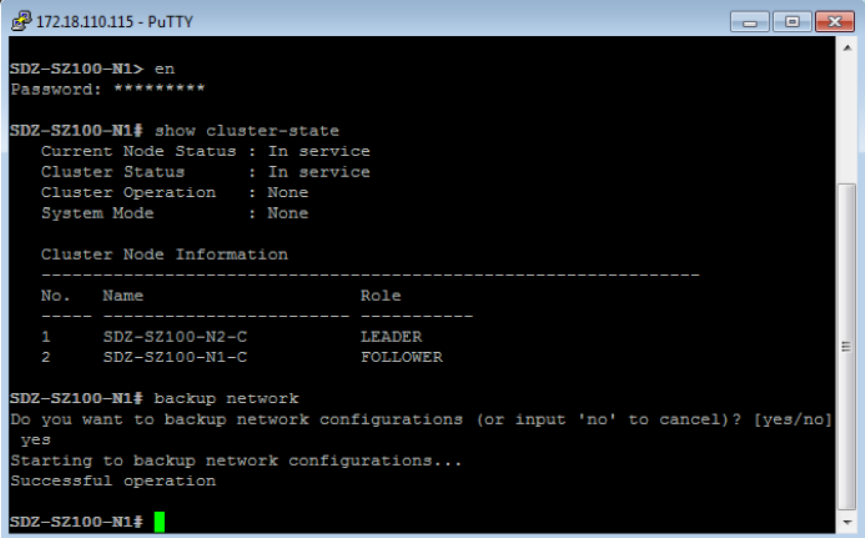Click the 'Successful operation' message line
865x538 pixels.
[113, 481]
